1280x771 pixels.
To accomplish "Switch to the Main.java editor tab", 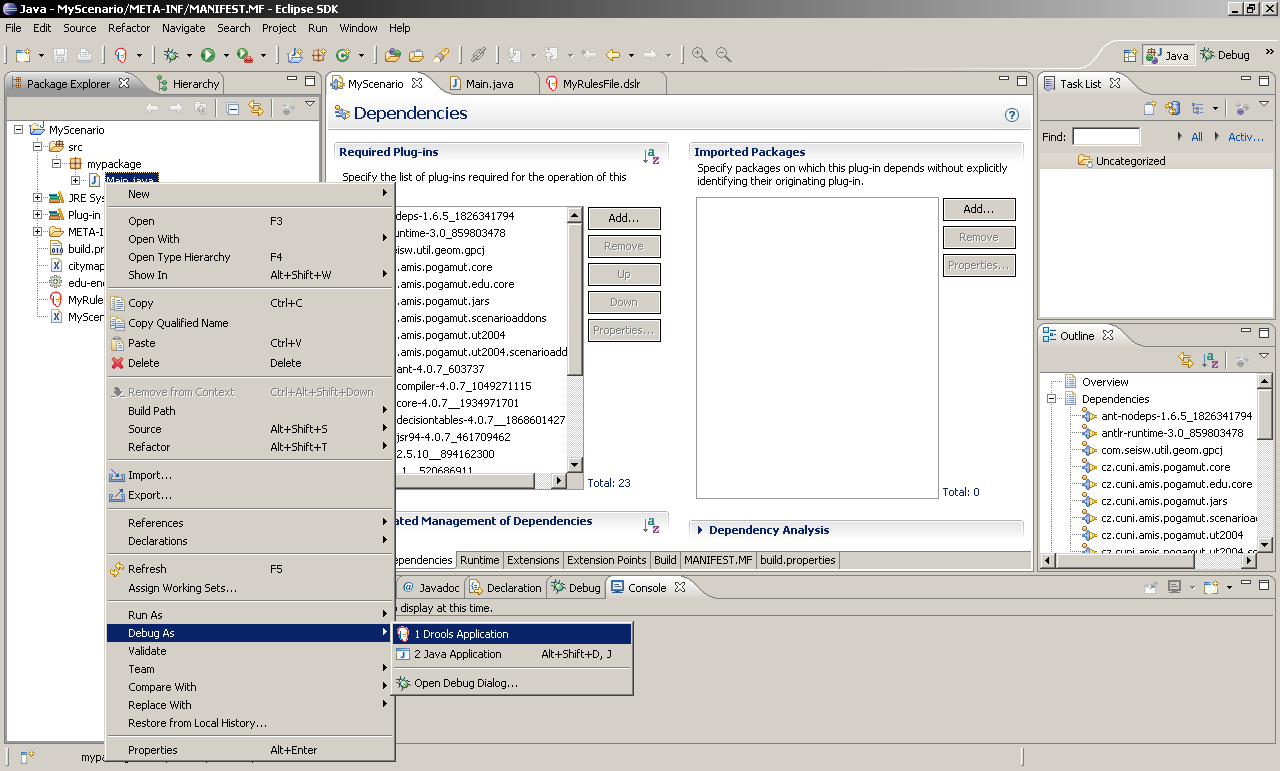I will pos(490,84).
